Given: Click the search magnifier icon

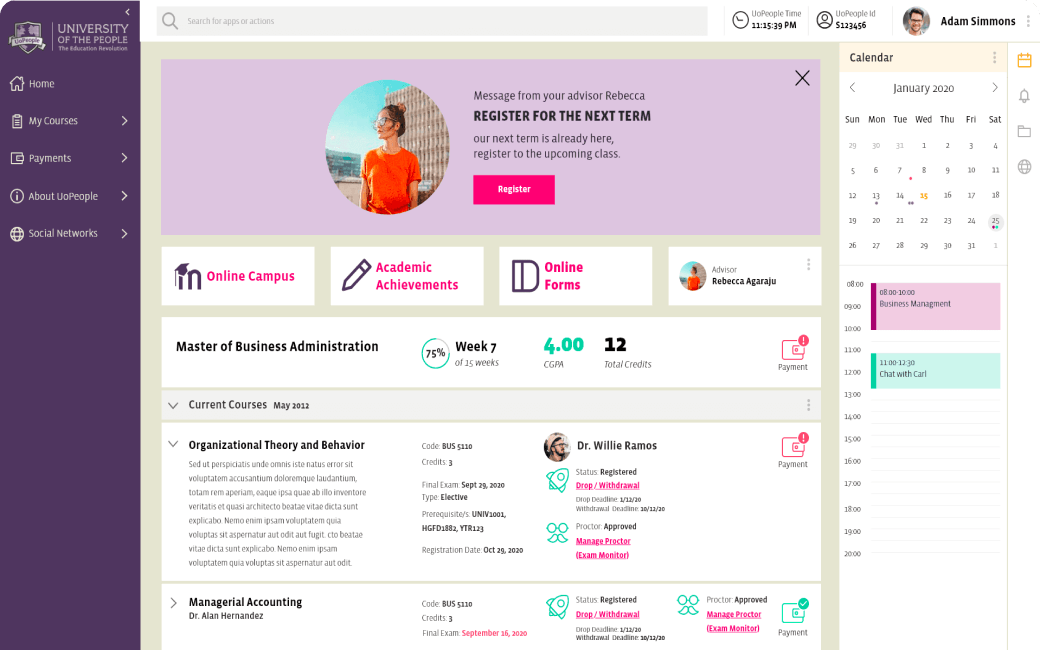Looking at the screenshot, I should click(x=170, y=21).
